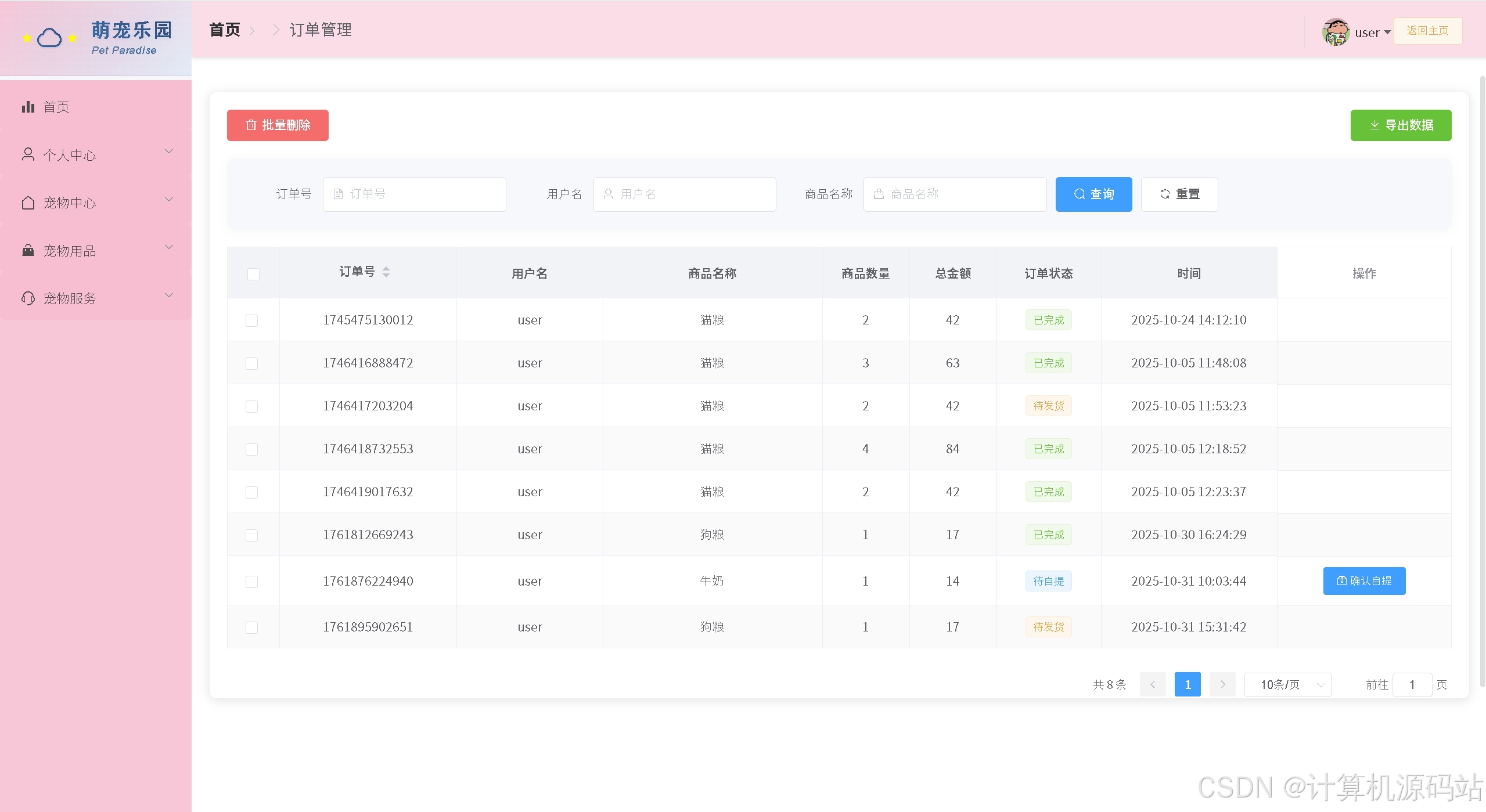Expand the 宠物用品 menu chevron

click(x=169, y=247)
